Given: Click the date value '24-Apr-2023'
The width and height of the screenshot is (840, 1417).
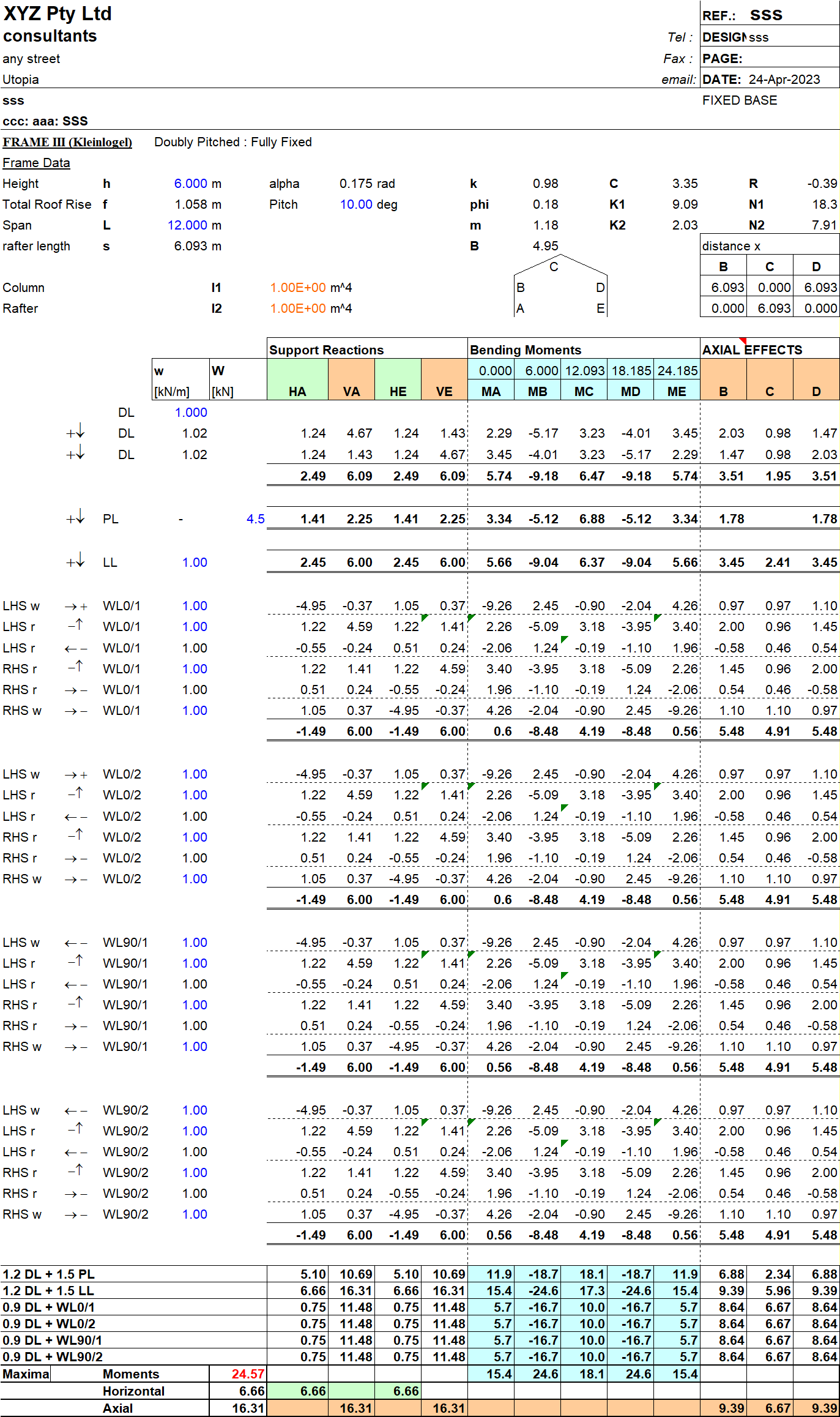Looking at the screenshot, I should point(784,80).
